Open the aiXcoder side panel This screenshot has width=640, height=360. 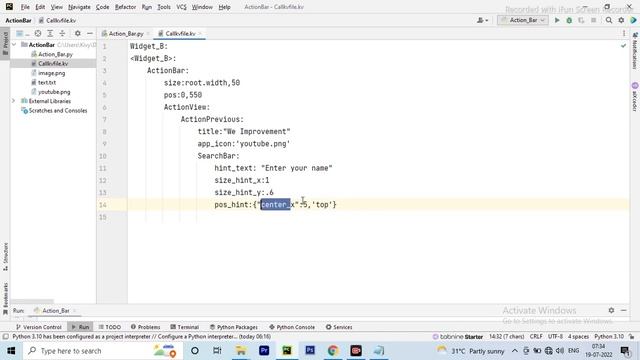click(x=635, y=96)
